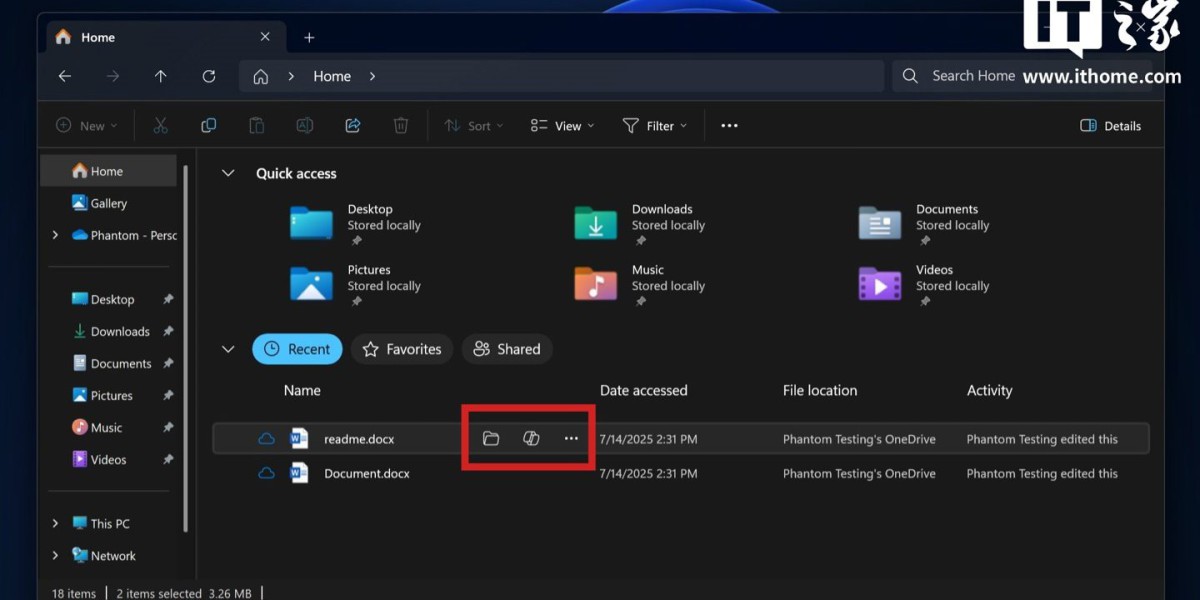The height and width of the screenshot is (600, 1200).
Task: Collapse the Quick access section
Action: click(228, 174)
